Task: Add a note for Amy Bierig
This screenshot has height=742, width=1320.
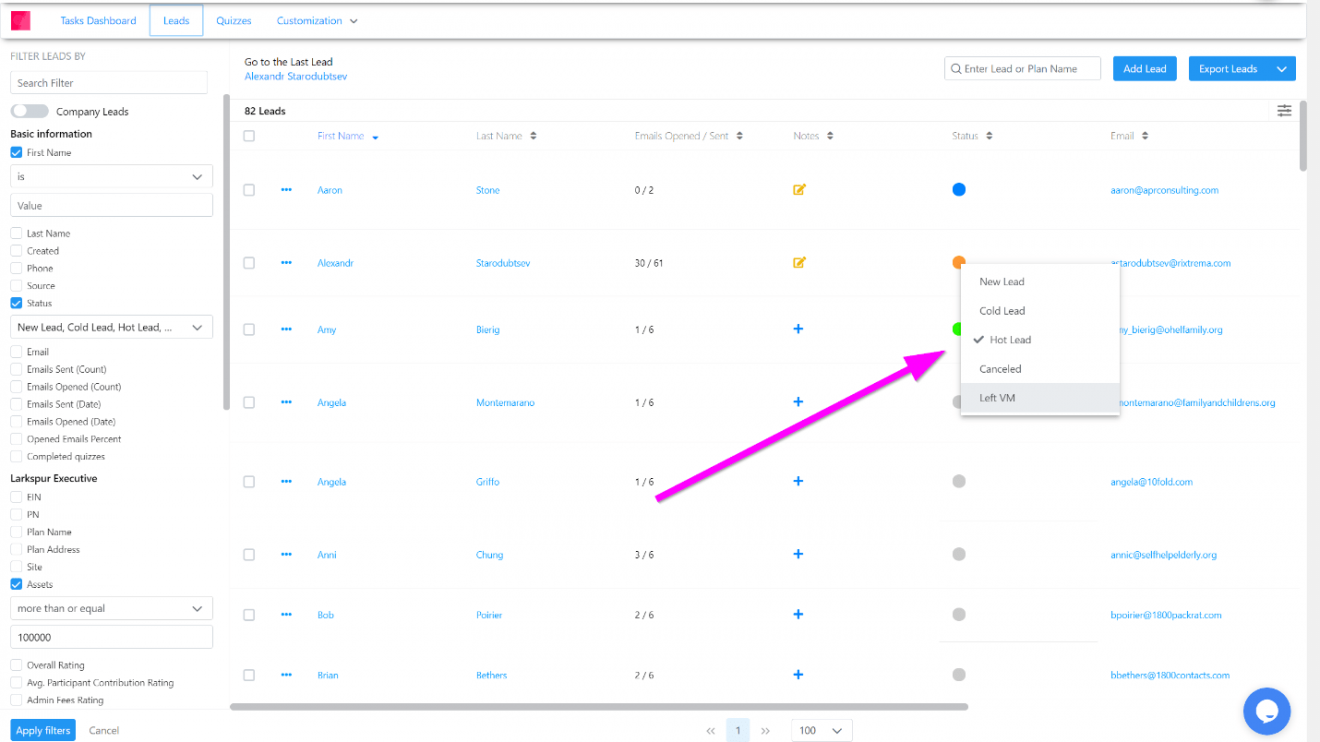Action: click(x=798, y=329)
